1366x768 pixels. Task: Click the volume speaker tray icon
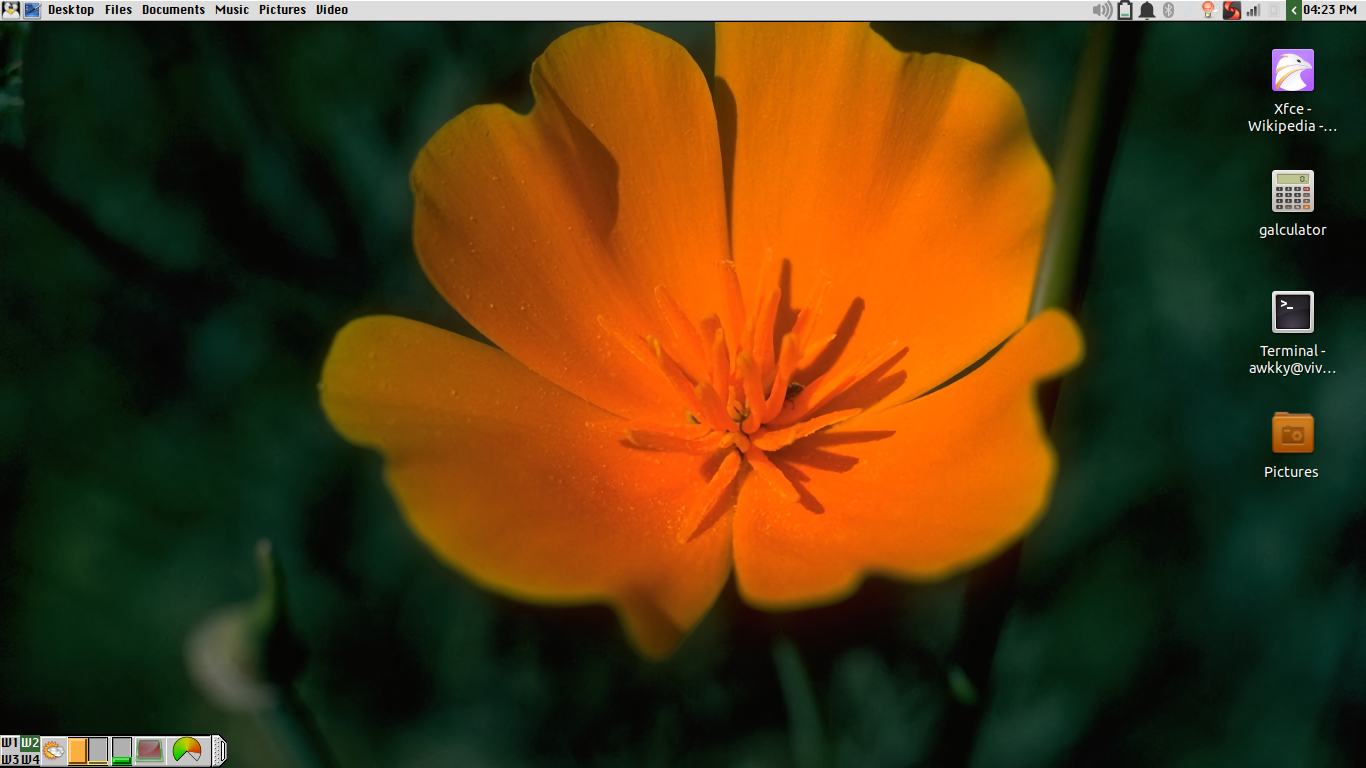(x=1102, y=10)
